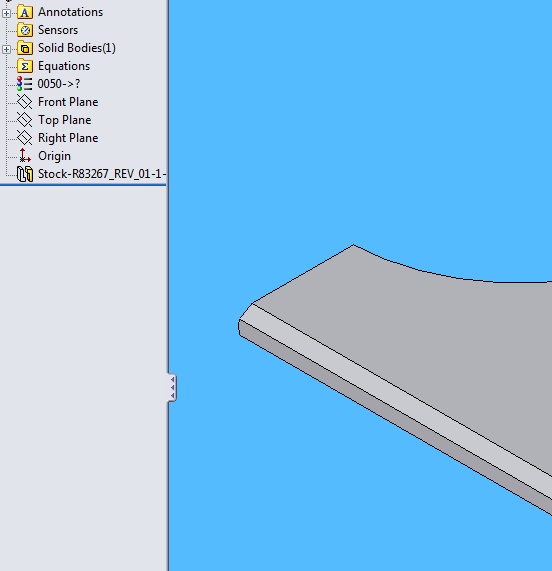Select the Equations sigma icon
Image resolution: width=552 pixels, height=571 pixels.
pos(25,66)
